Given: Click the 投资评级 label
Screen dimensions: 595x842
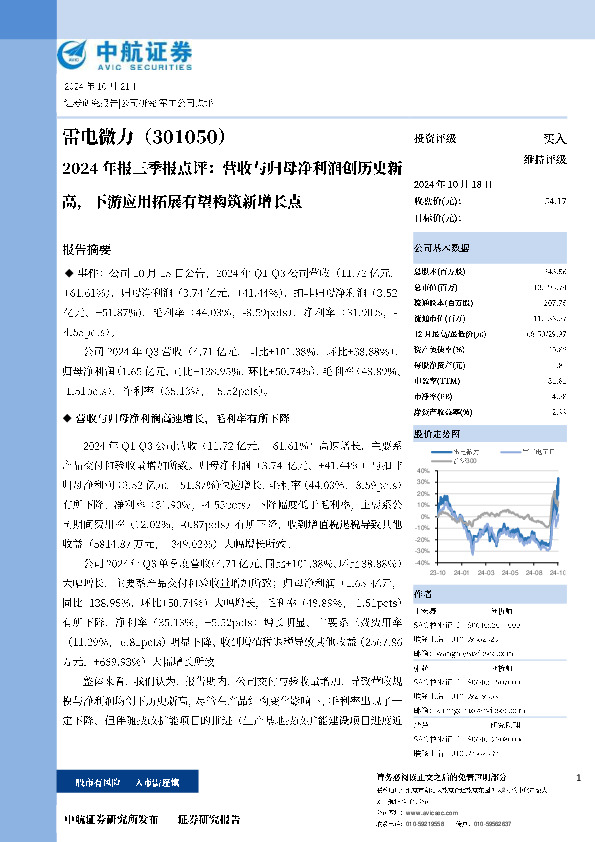Looking at the screenshot, I should click(x=435, y=139).
